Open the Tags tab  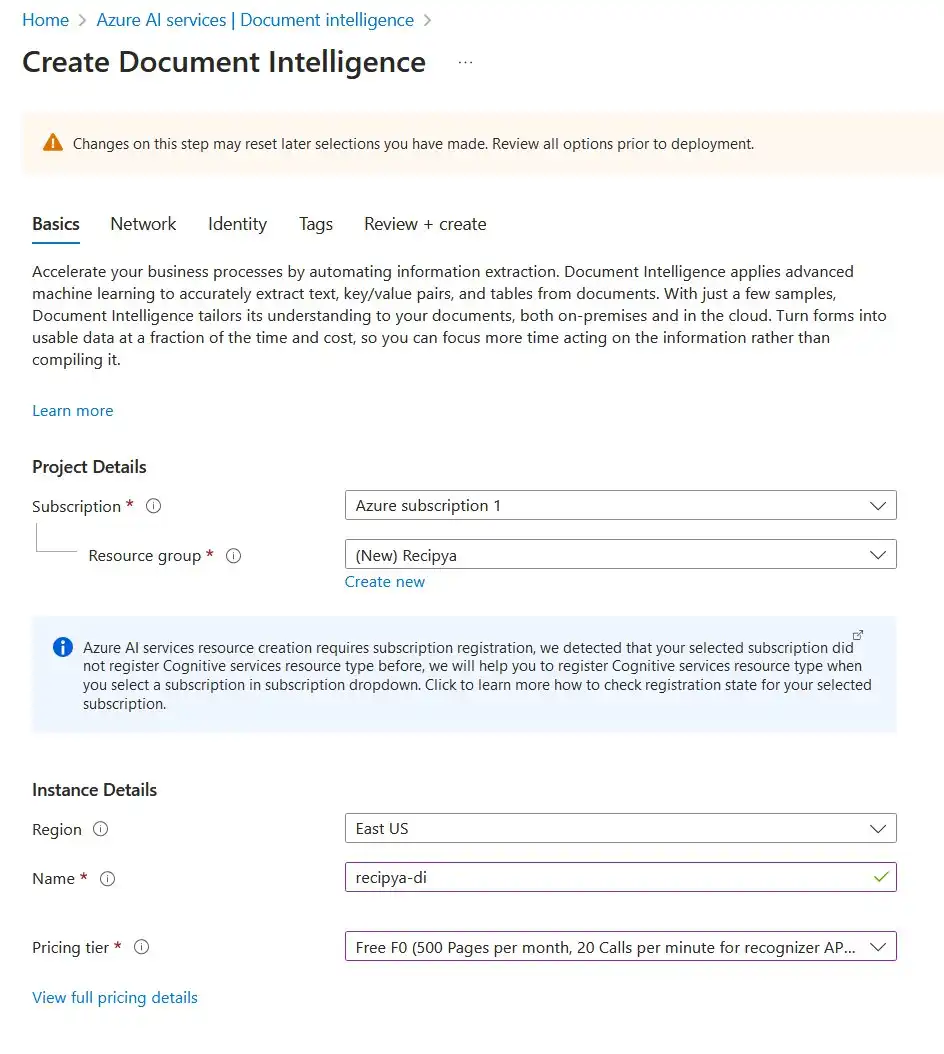point(316,224)
